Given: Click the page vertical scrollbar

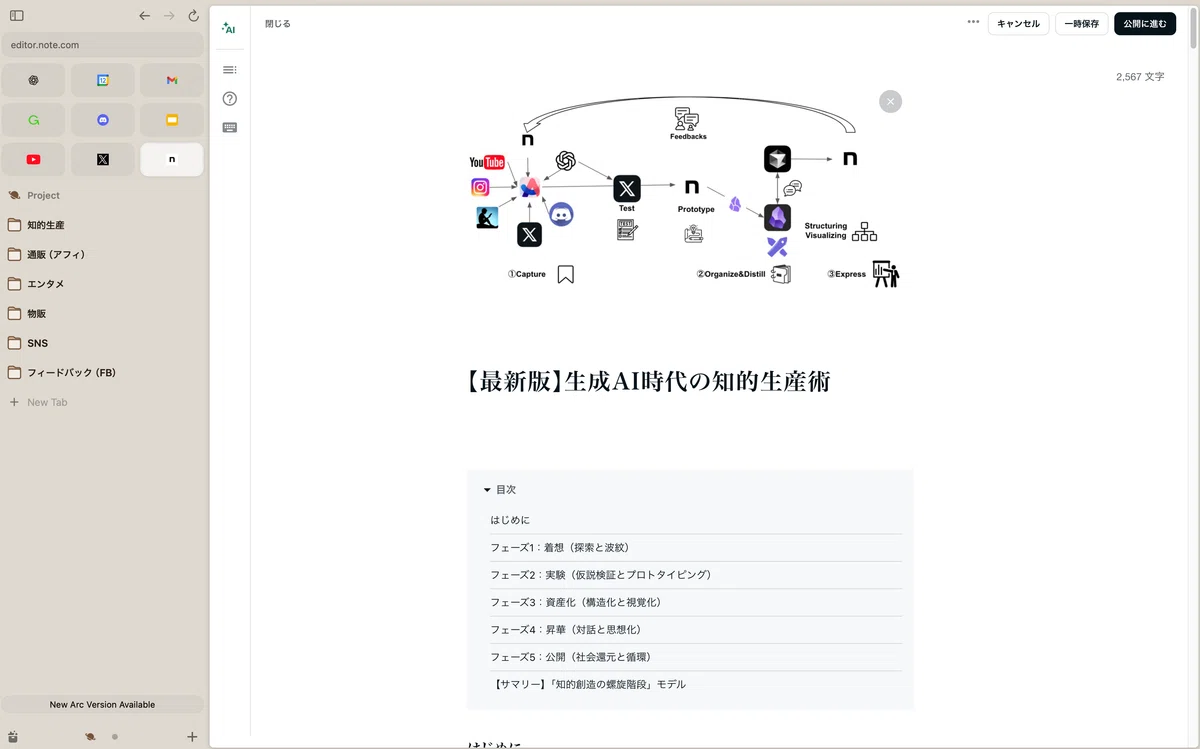Looking at the screenshot, I should (1193, 28).
